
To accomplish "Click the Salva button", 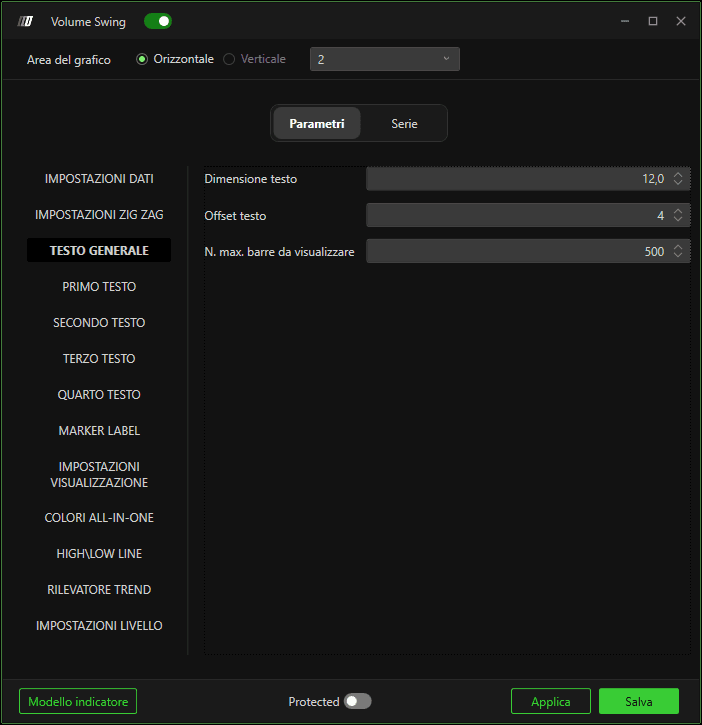I will [x=639, y=701].
